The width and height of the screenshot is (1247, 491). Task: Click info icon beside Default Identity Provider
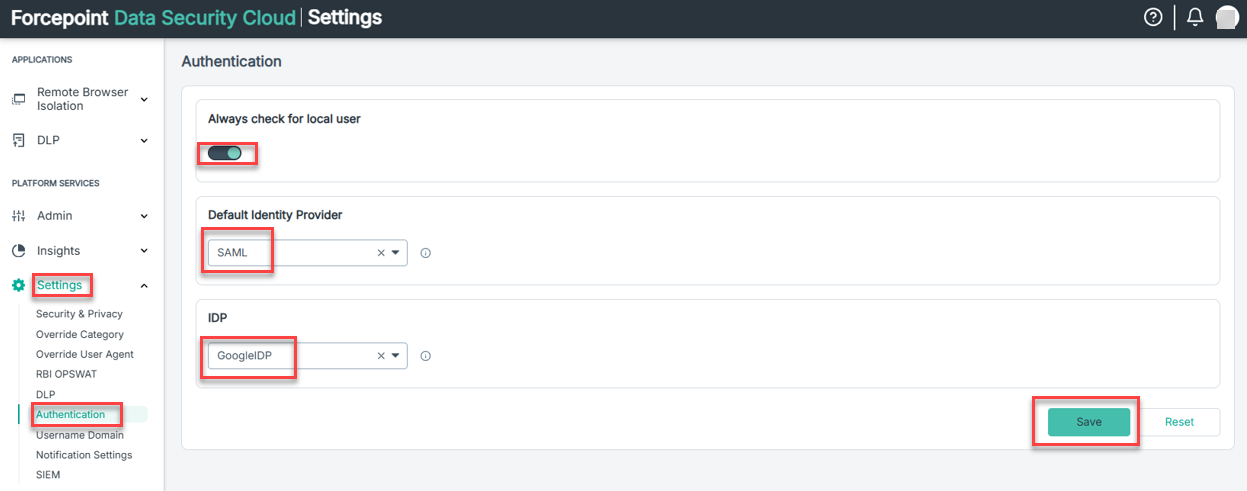(425, 254)
